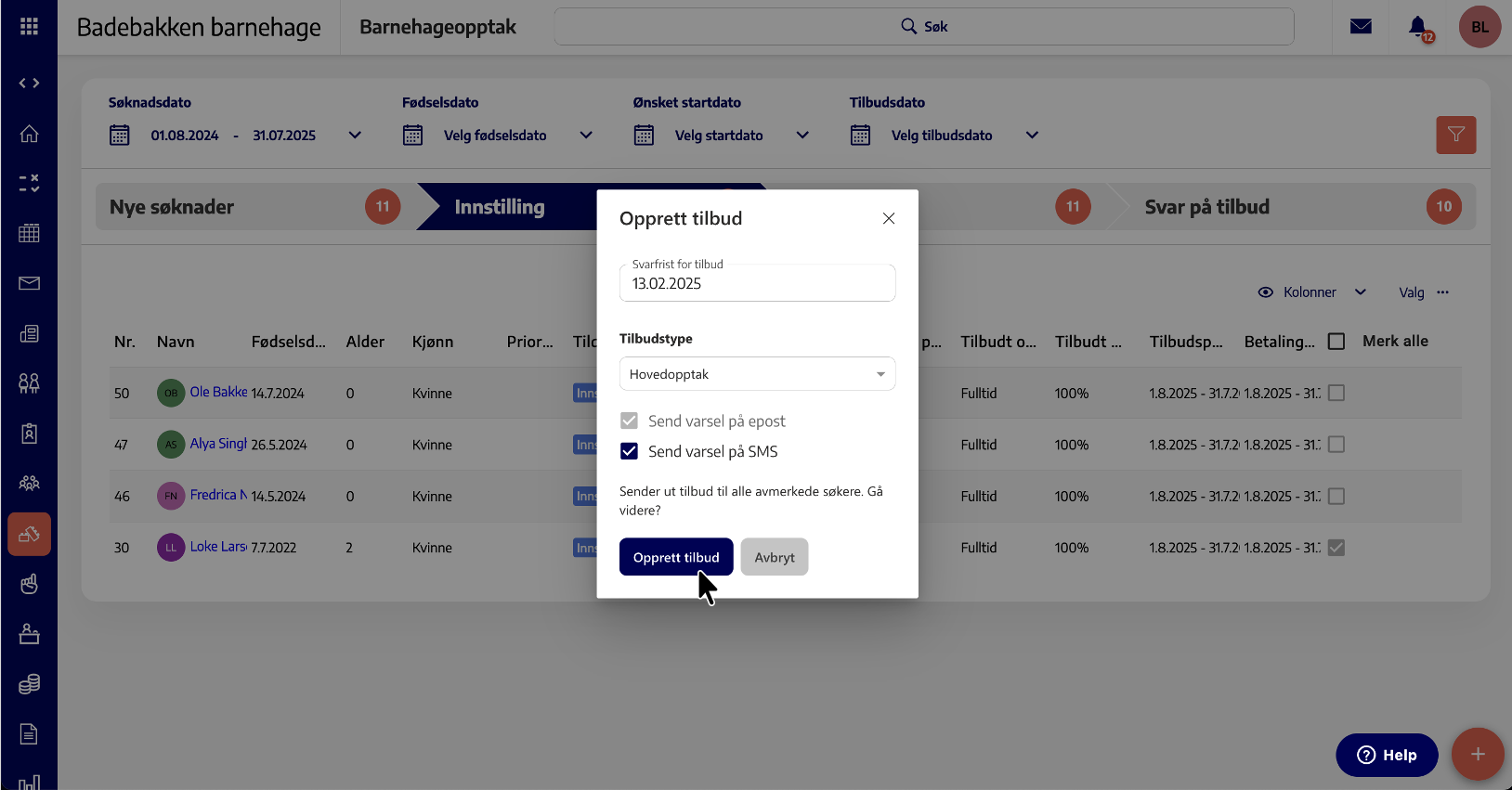Open the Tilbudstype Hovedopptak dropdown
The width and height of the screenshot is (1512, 790).
757,374
